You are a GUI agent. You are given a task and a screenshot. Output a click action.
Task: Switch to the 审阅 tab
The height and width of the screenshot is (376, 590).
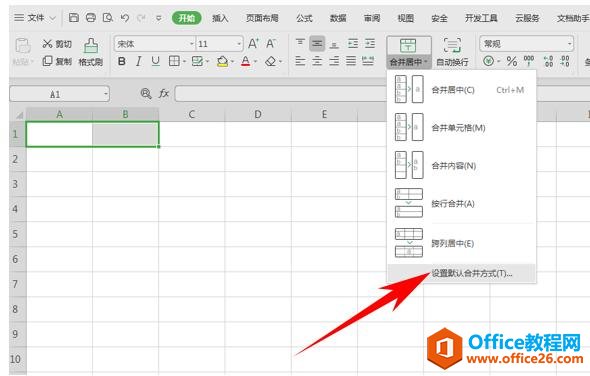372,18
